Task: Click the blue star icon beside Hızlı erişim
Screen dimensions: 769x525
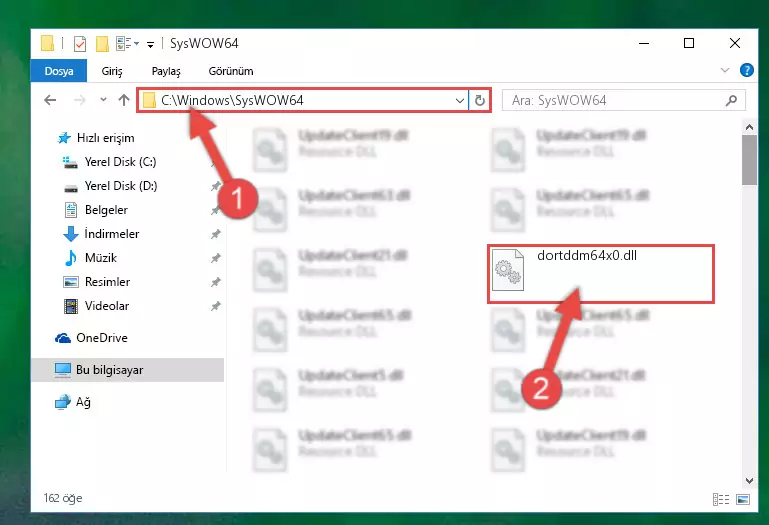Action: pyautogui.click(x=64, y=138)
